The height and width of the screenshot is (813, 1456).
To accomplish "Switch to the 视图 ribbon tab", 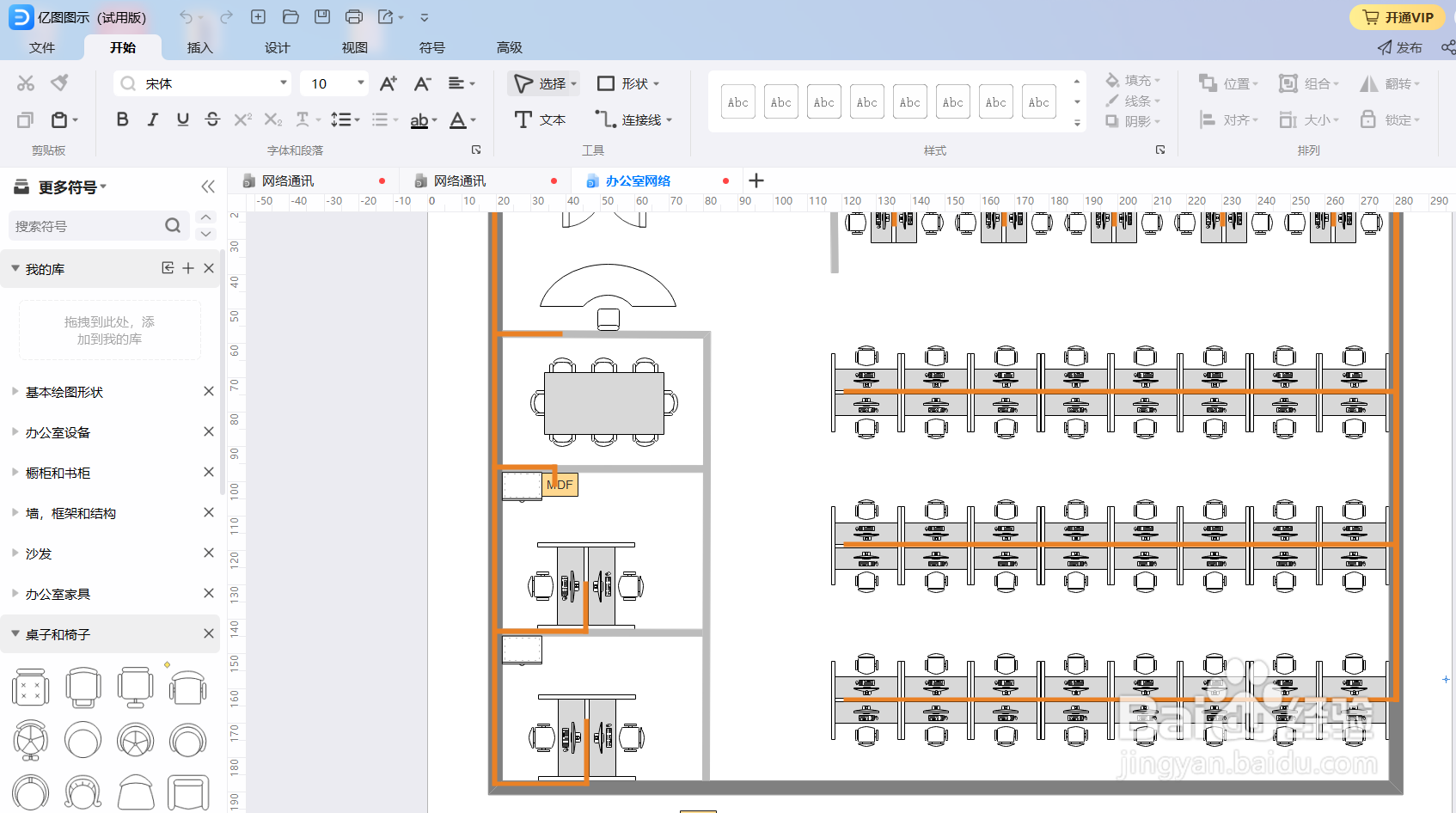I will coord(355,47).
